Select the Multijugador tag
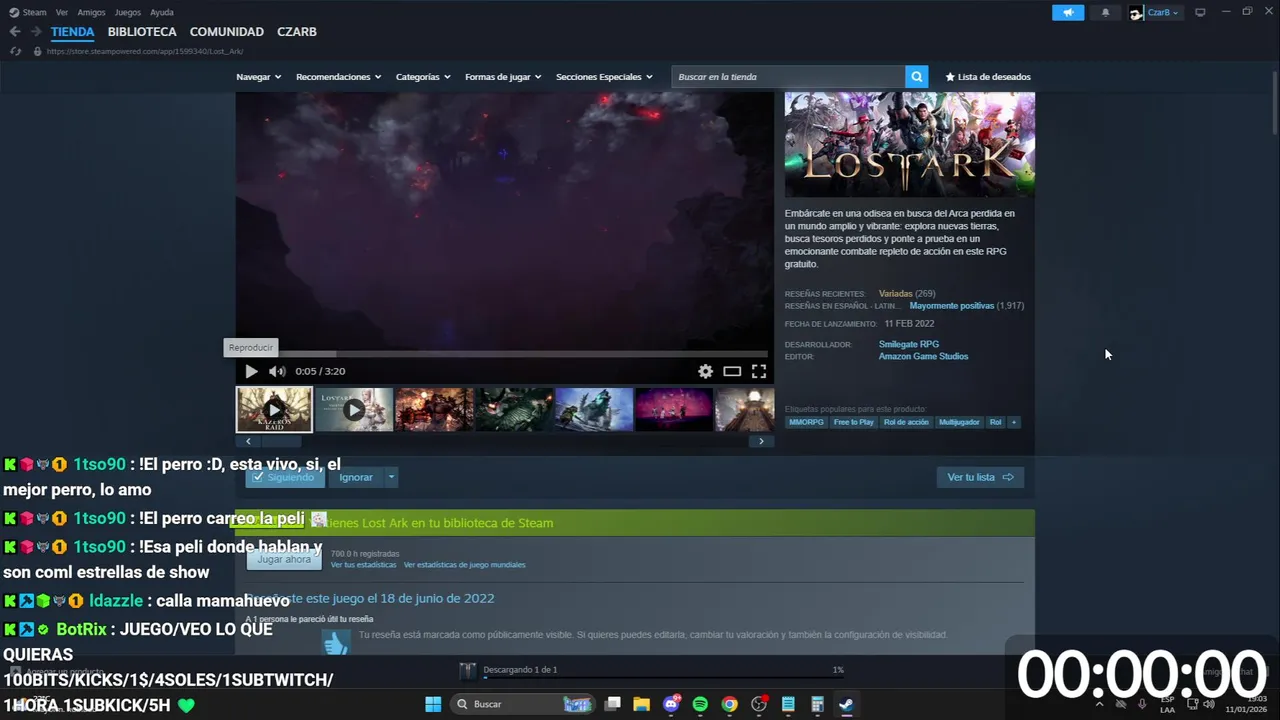The width and height of the screenshot is (1280, 720). pyautogui.click(x=959, y=422)
